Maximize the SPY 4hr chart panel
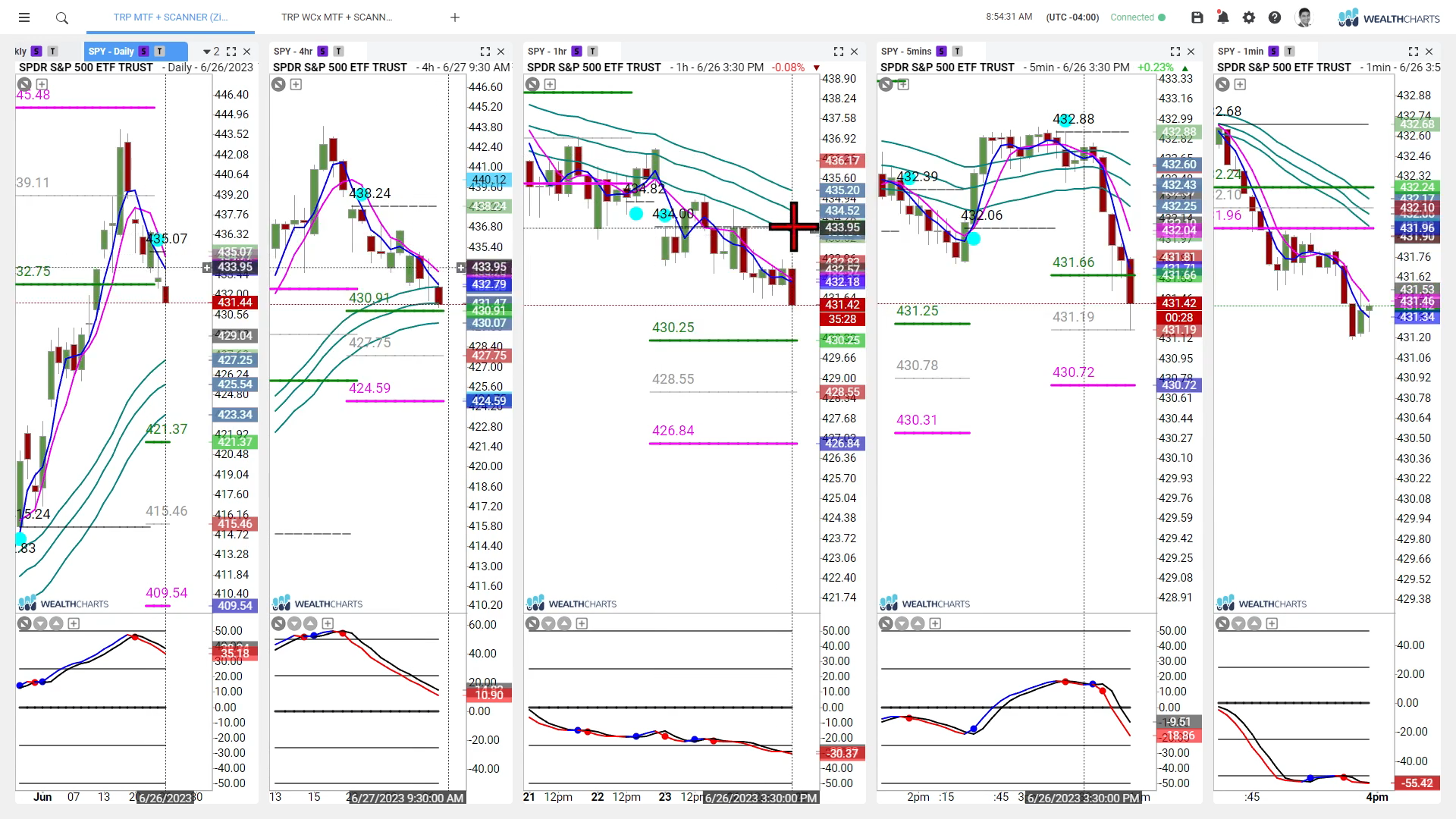 tap(485, 52)
